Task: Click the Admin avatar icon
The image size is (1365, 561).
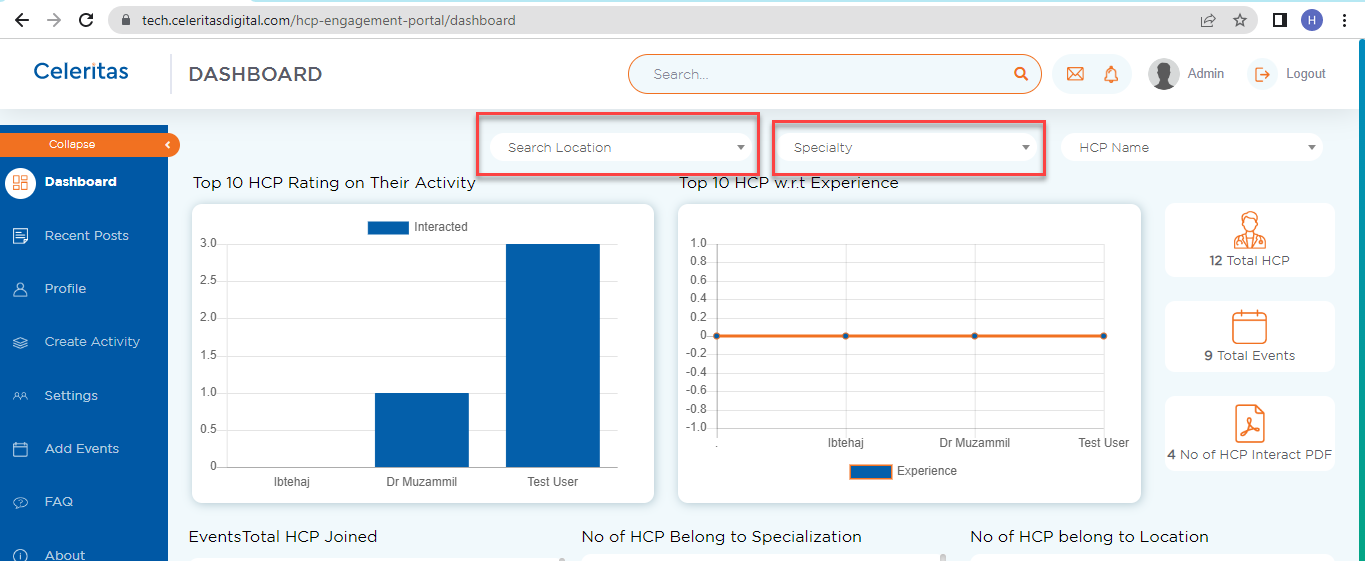Action: 1164,74
